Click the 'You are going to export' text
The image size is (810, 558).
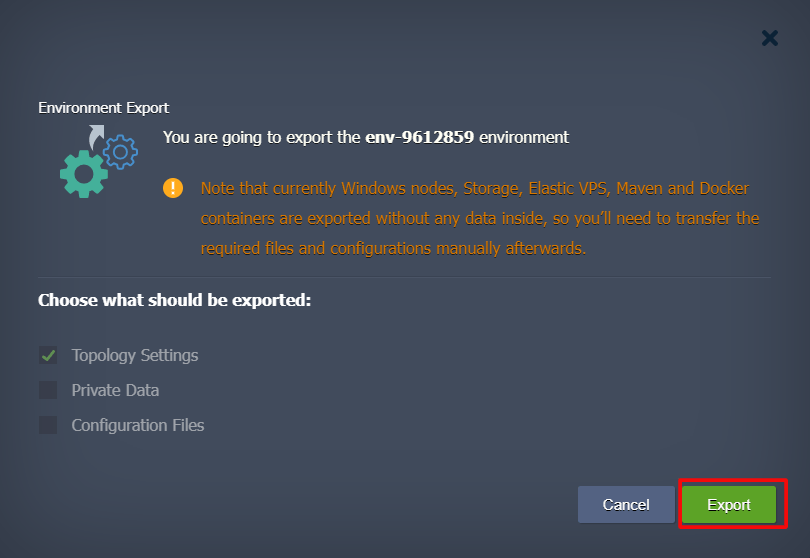tap(261, 137)
